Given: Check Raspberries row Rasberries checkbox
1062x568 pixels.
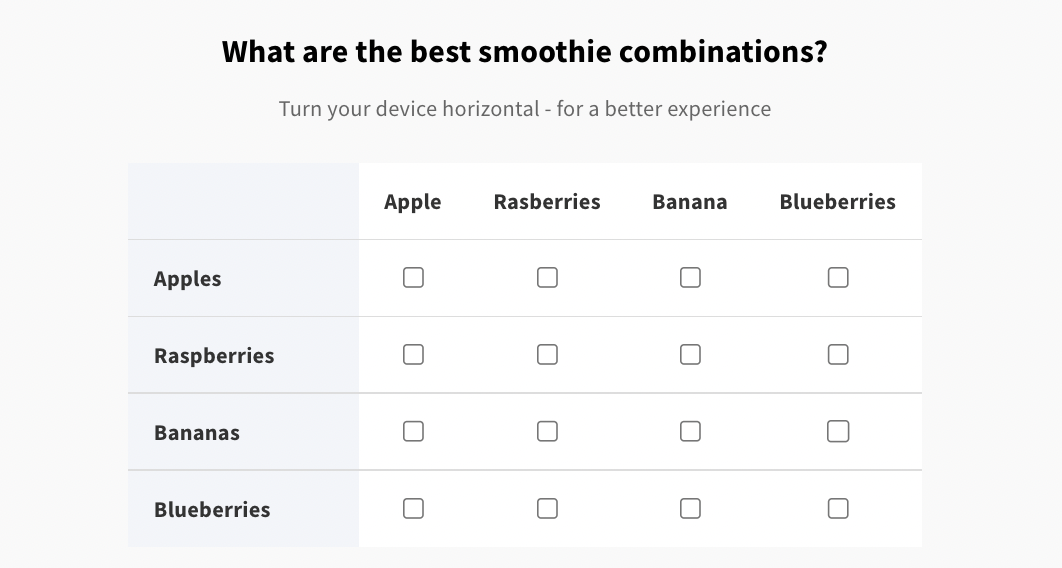Looking at the screenshot, I should tap(547, 354).
